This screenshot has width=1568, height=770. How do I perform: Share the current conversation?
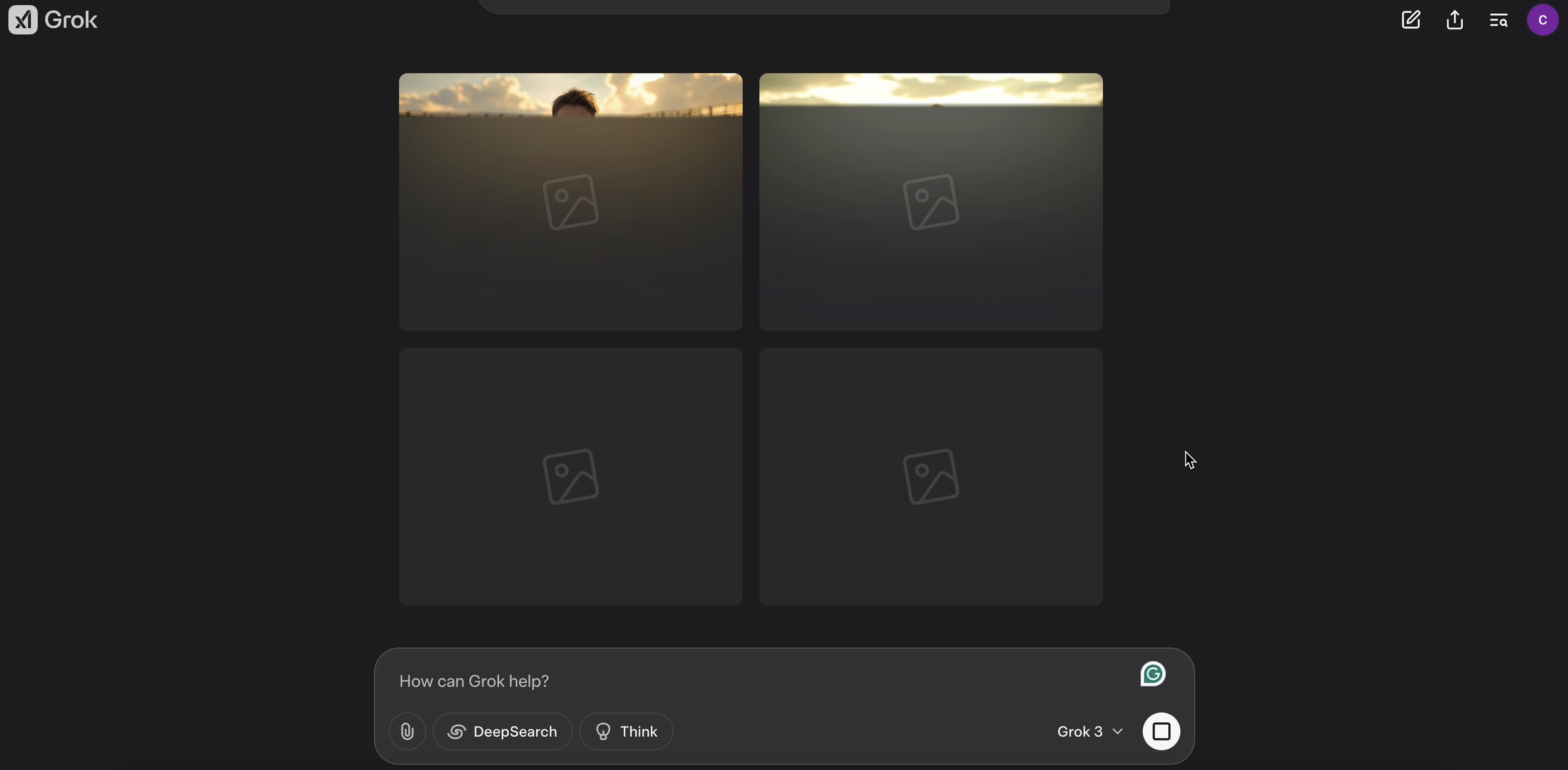click(x=1454, y=19)
